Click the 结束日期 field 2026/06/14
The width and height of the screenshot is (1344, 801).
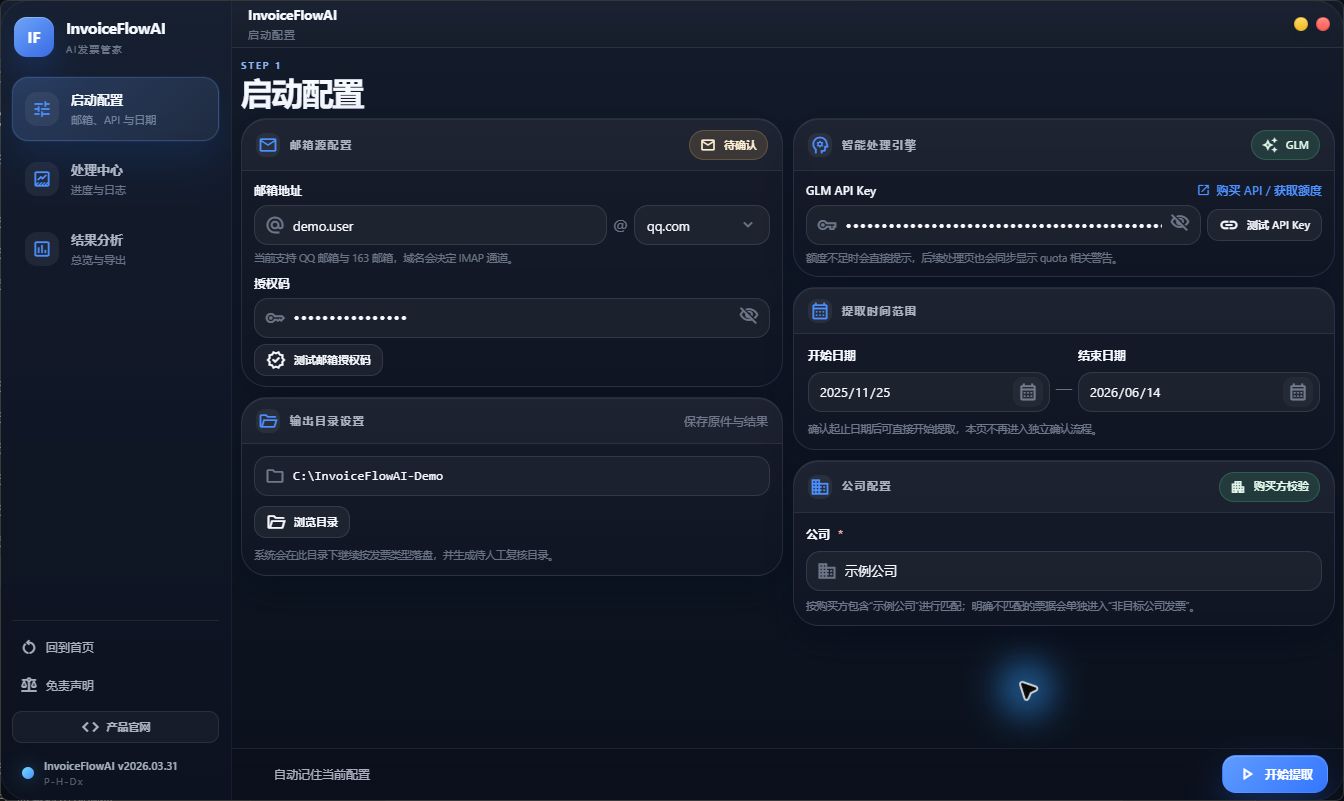[1198, 392]
